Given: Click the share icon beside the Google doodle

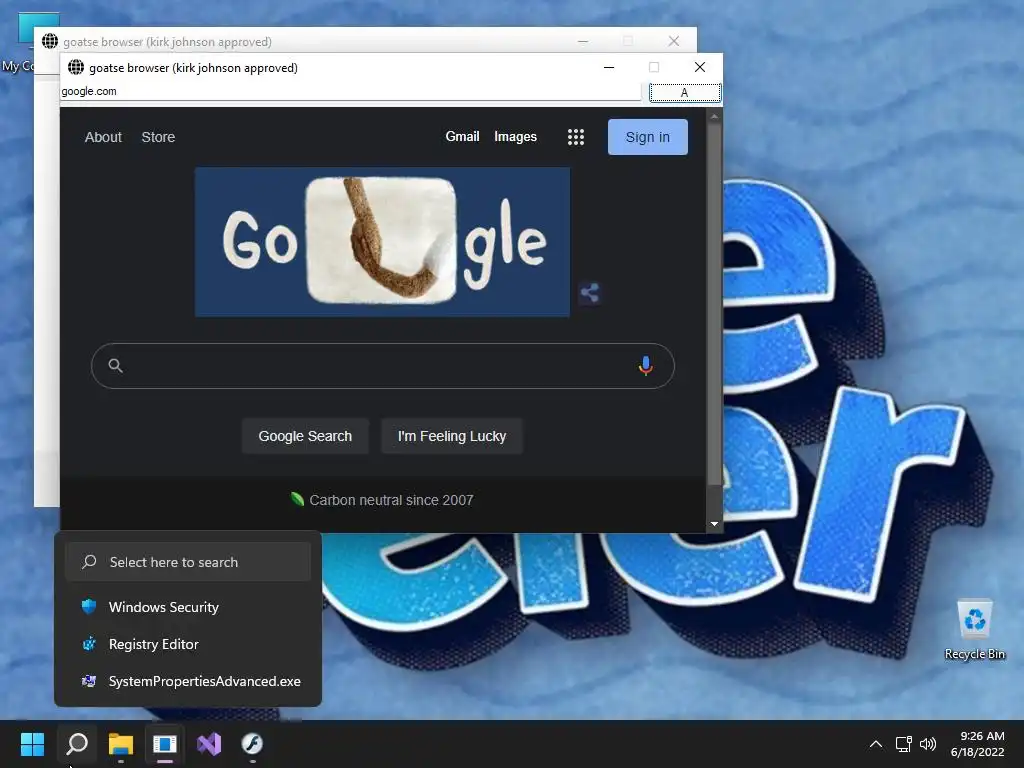Looking at the screenshot, I should (590, 293).
